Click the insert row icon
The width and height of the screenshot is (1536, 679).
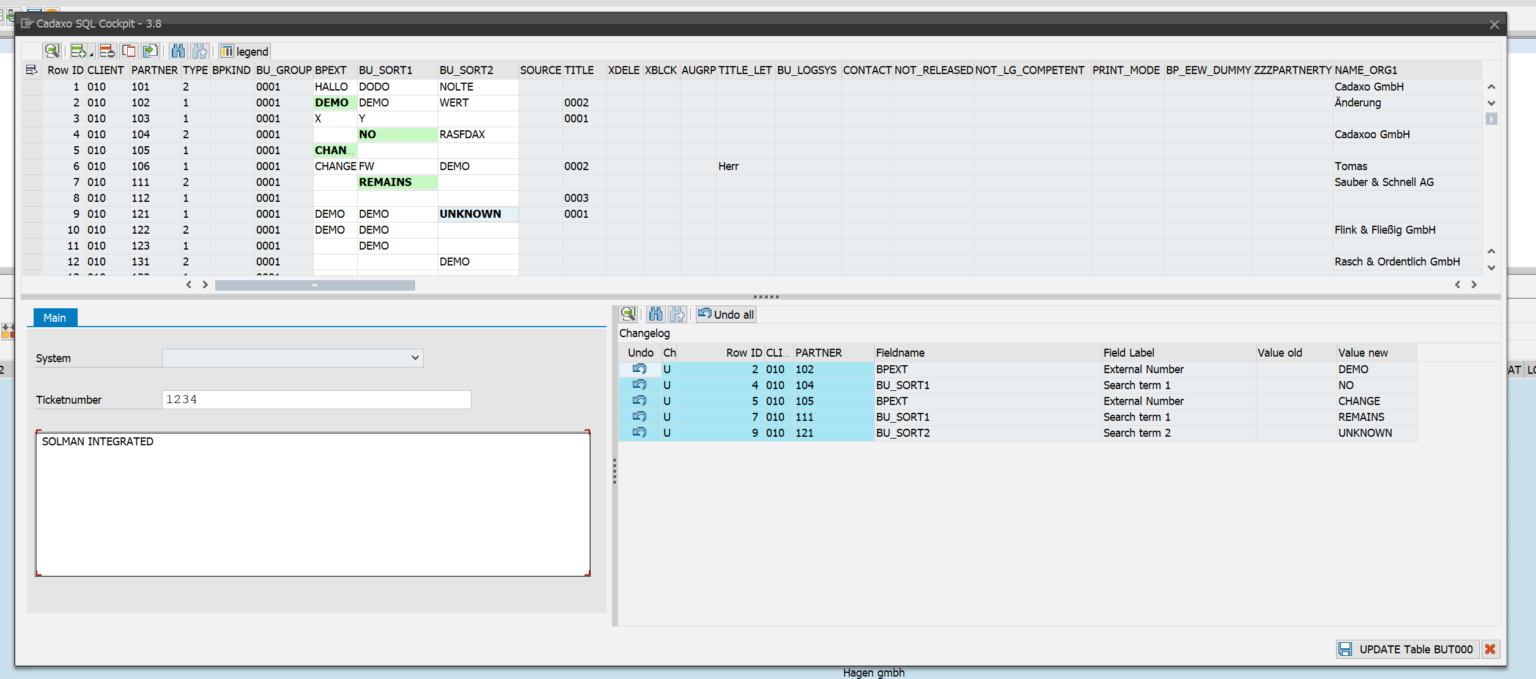[x=76, y=51]
